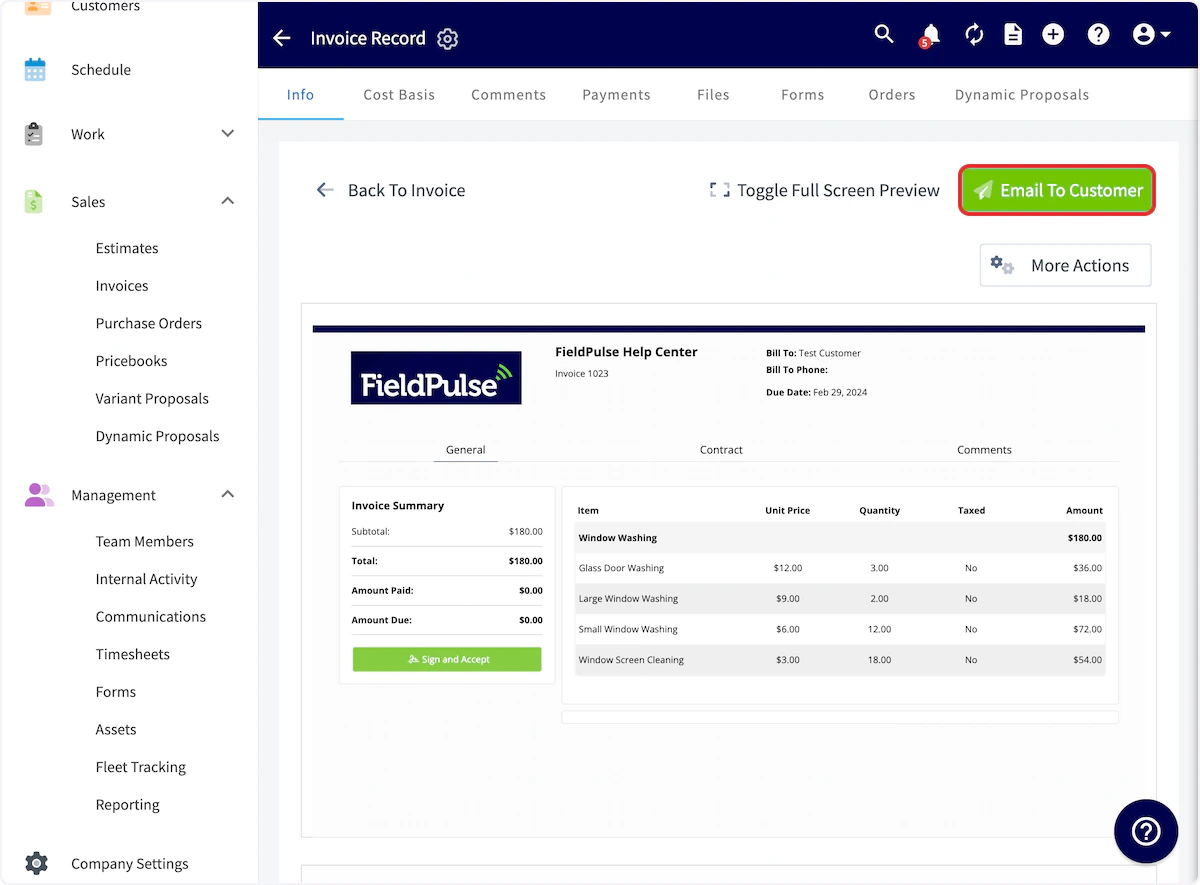Click the plus circle add icon
1200x885 pixels.
pos(1053,35)
